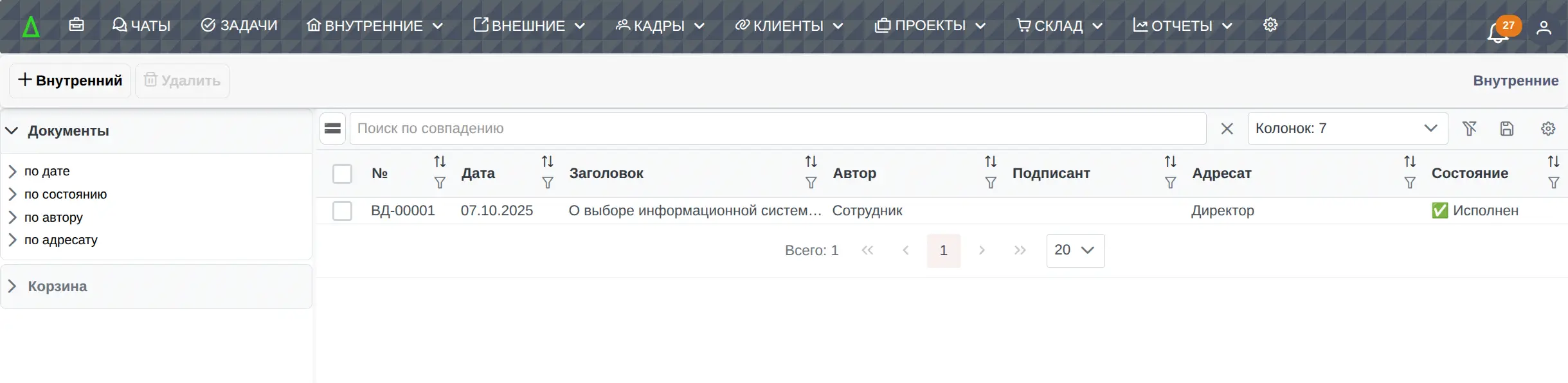Open the 'Колонок: 7' dropdown
Image resolution: width=1568 pixels, height=383 pixels.
tap(1347, 129)
